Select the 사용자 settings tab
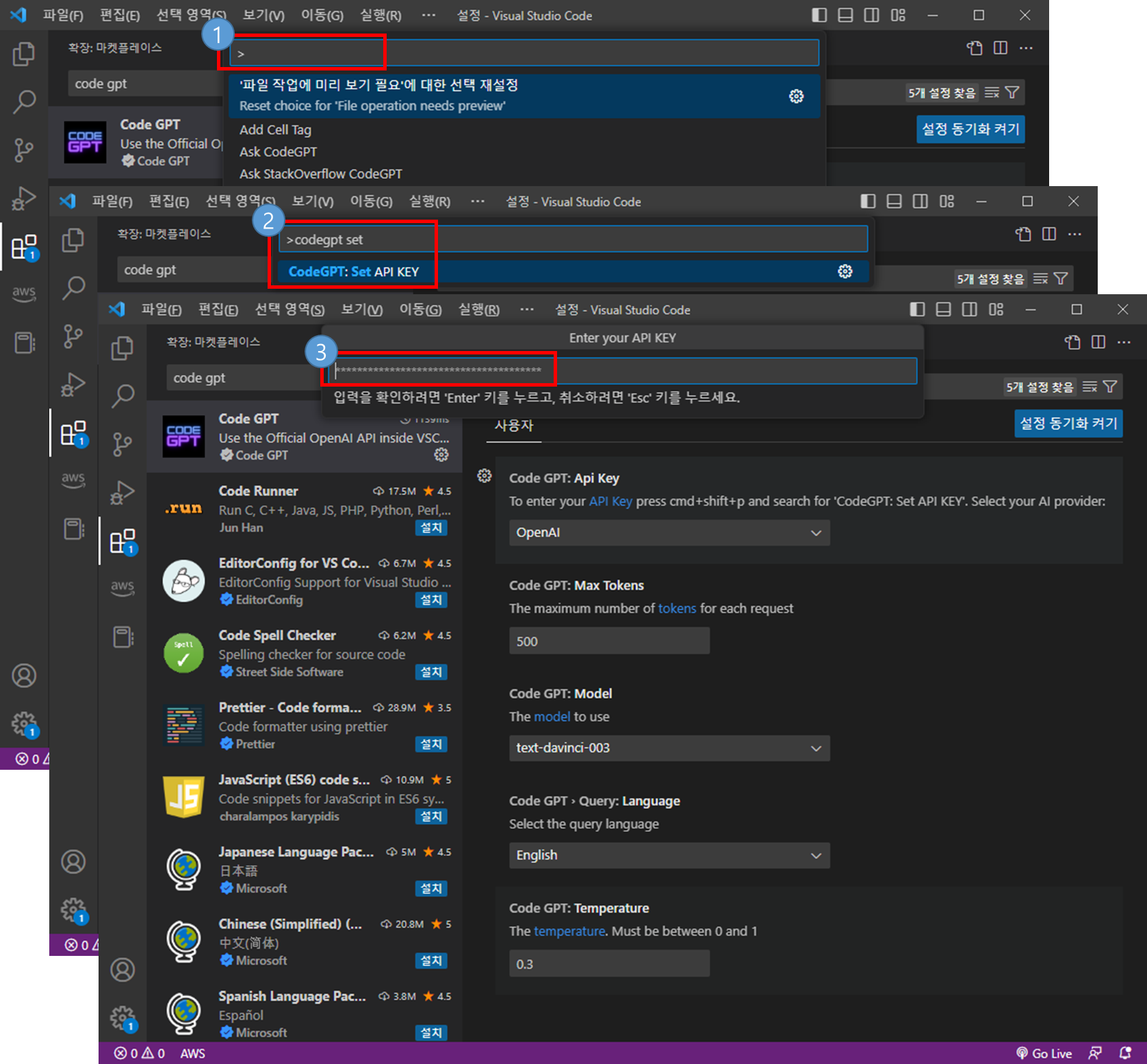The width and height of the screenshot is (1147, 1064). coord(514,426)
